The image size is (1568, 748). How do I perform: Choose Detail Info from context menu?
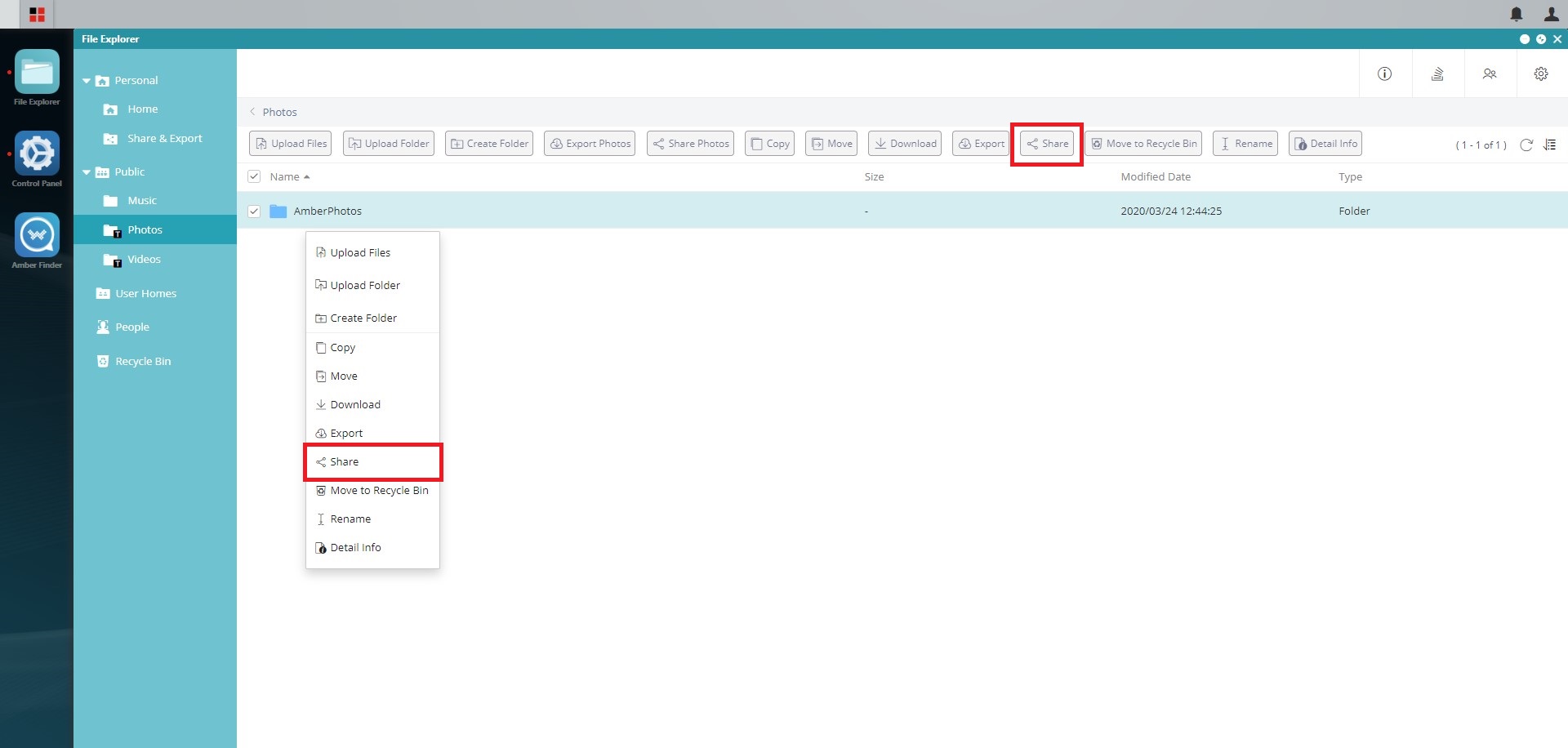[372, 547]
